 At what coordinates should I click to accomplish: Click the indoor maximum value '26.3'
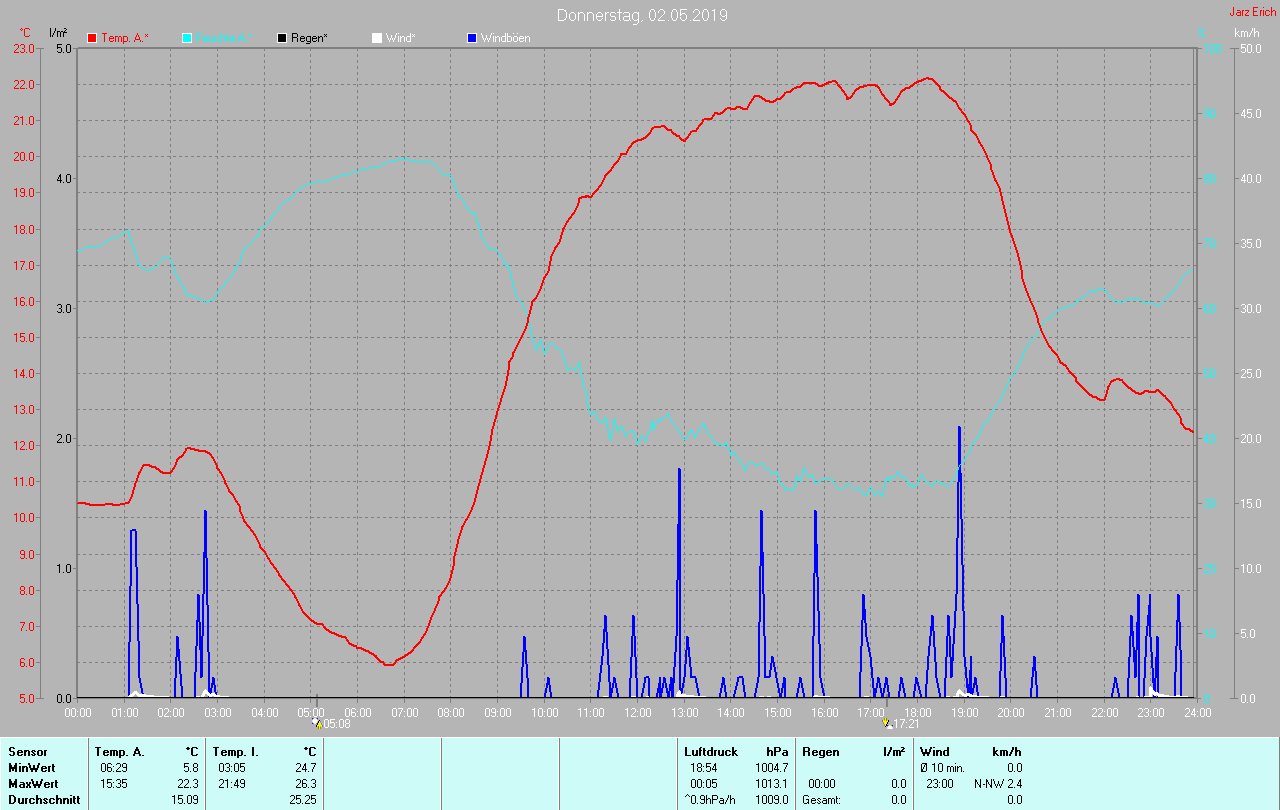[305, 784]
